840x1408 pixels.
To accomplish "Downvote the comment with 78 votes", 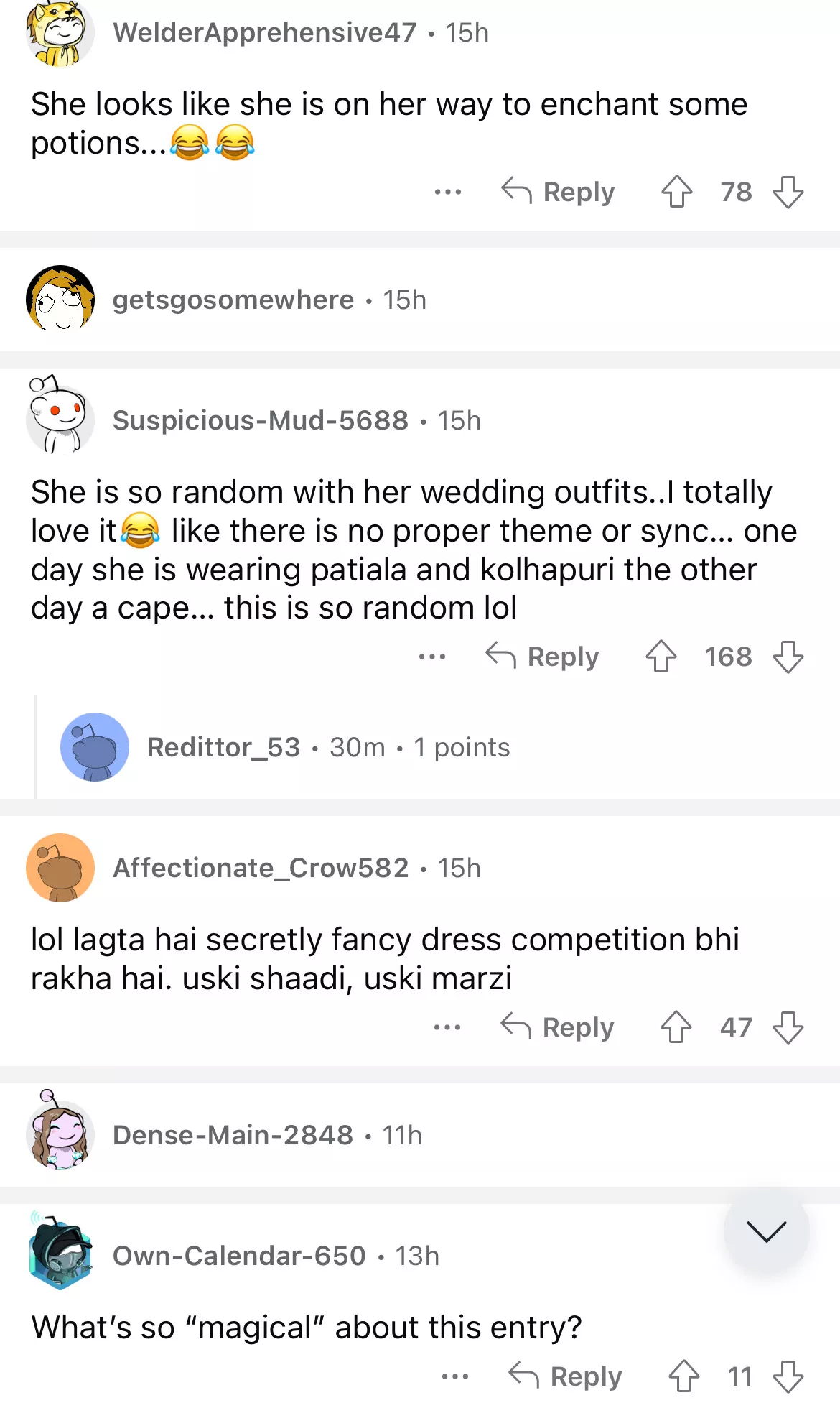I will click(788, 192).
